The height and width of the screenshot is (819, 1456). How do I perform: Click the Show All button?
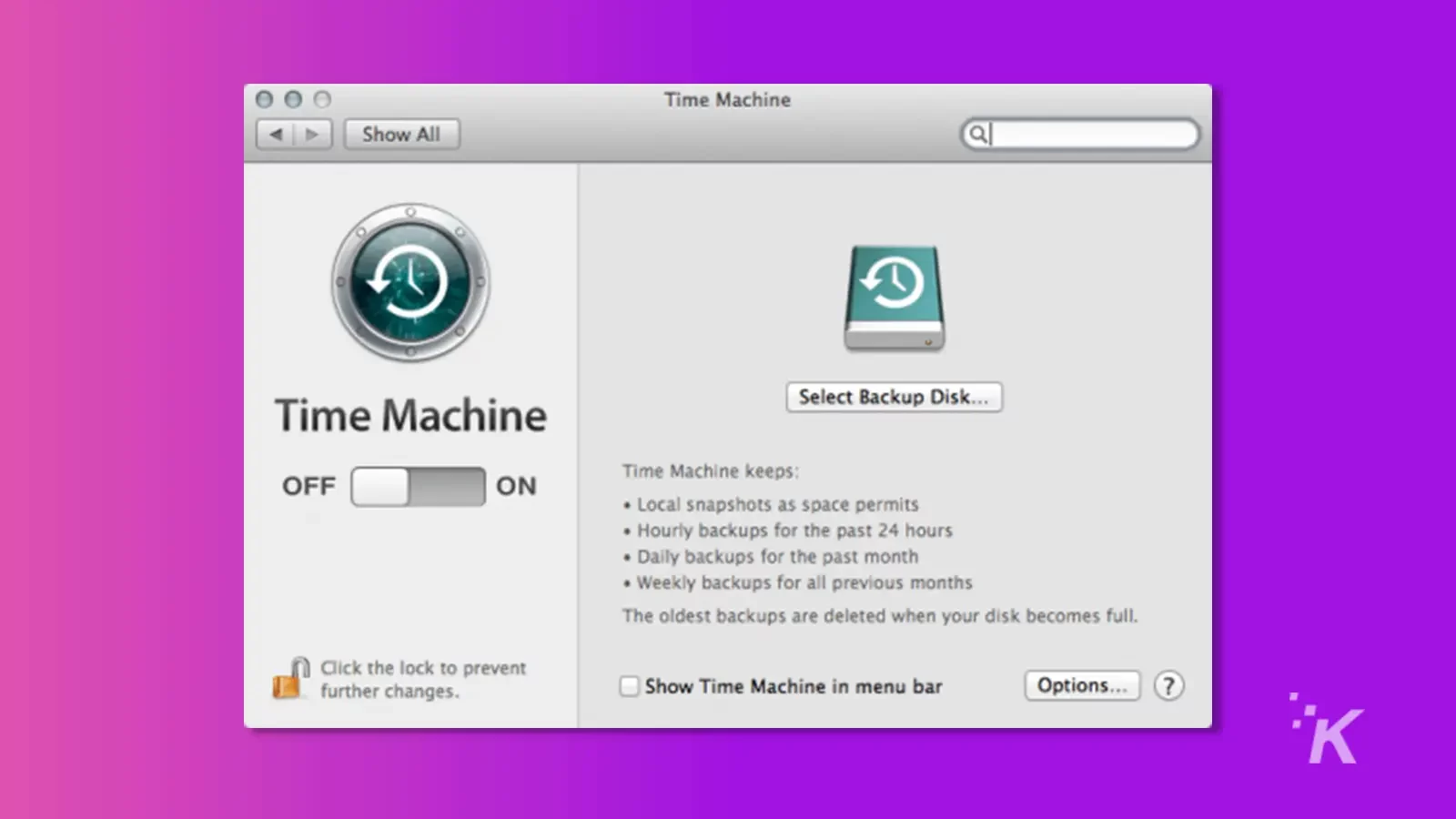(401, 135)
